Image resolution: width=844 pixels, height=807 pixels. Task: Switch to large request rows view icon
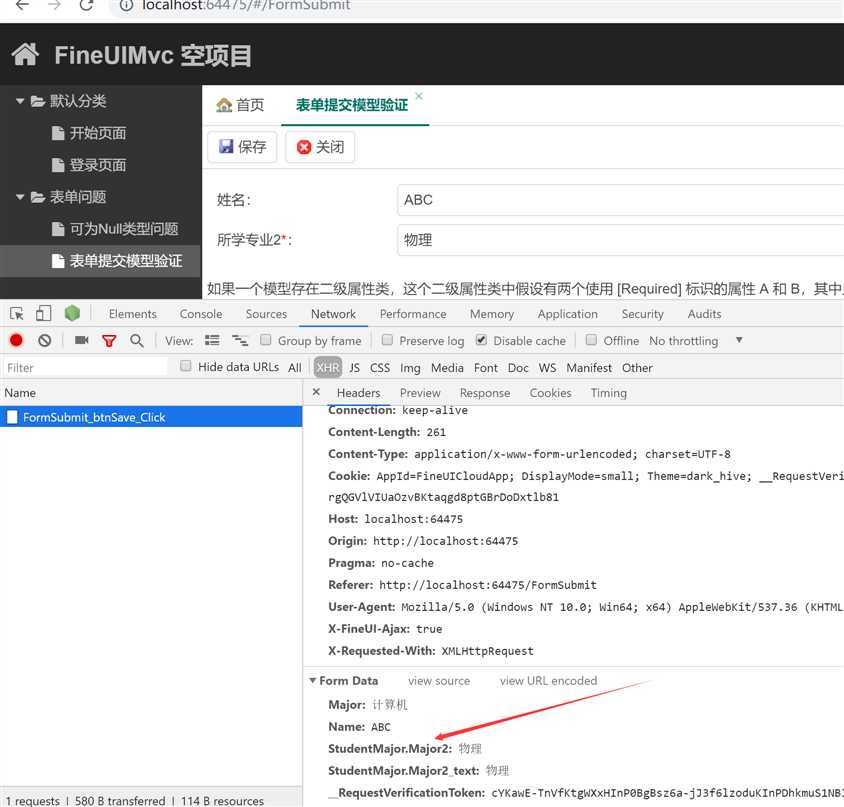click(212, 340)
